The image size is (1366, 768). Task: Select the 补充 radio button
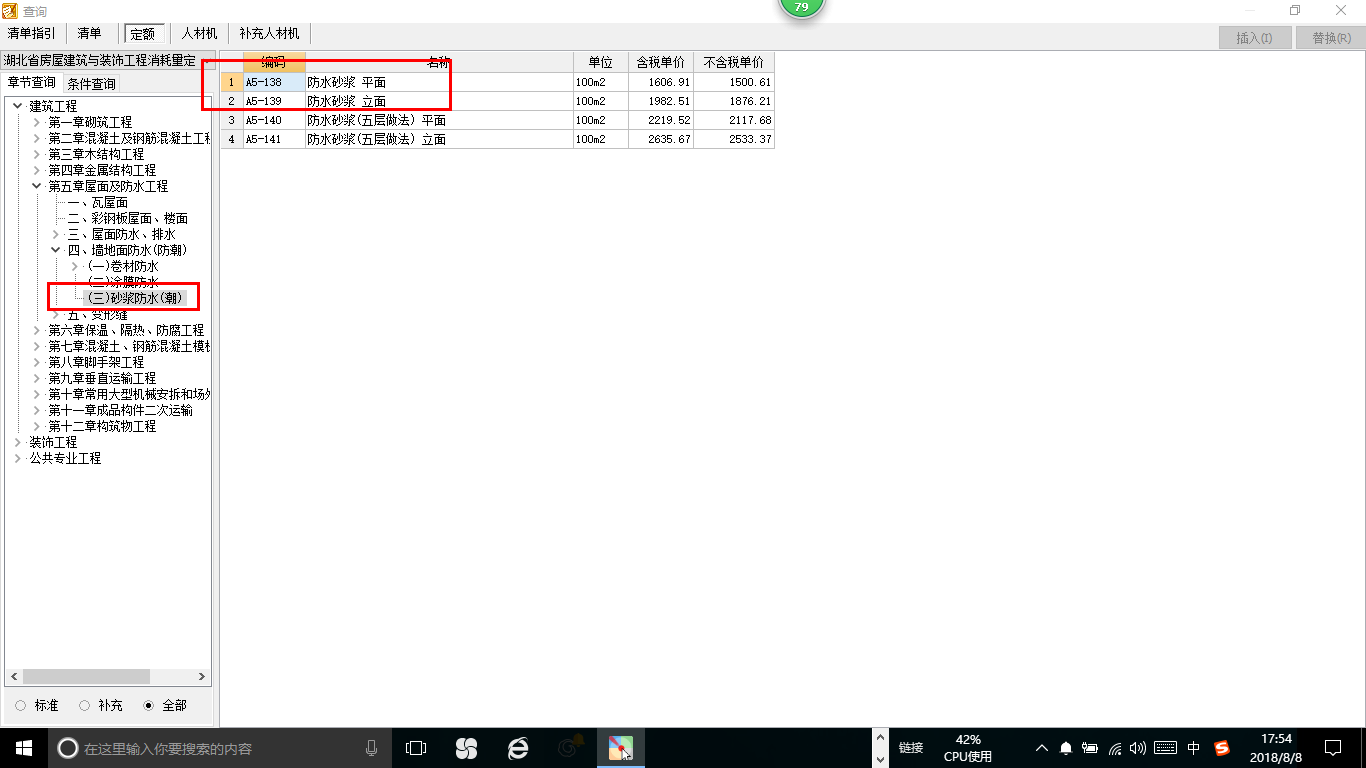click(x=85, y=705)
